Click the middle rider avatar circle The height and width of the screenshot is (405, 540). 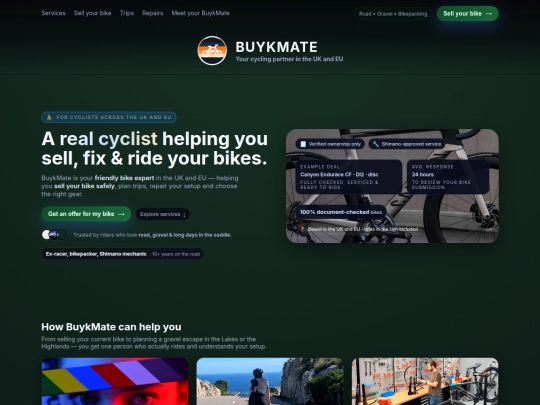pyautogui.click(x=54, y=235)
